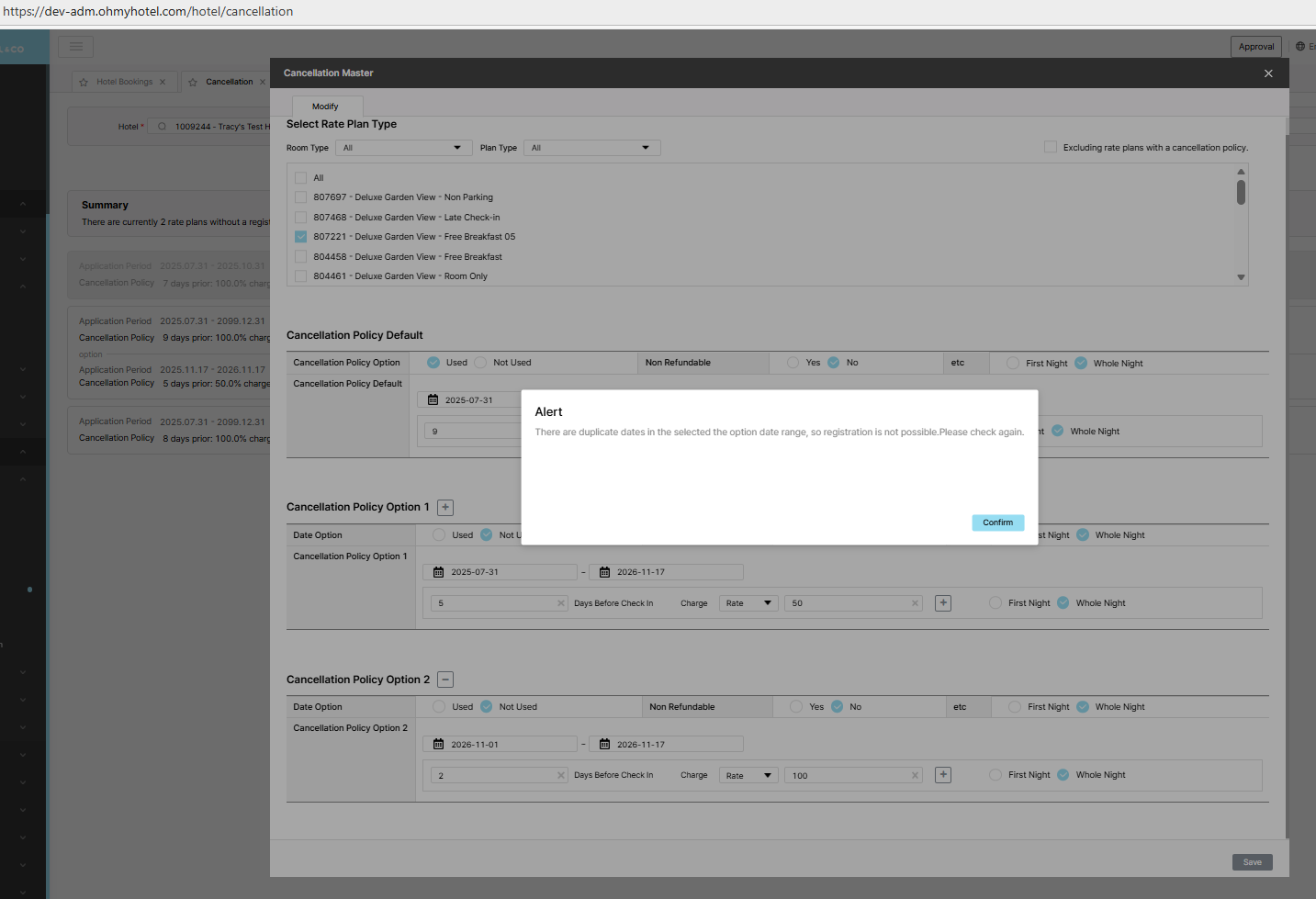The height and width of the screenshot is (899, 1316).
Task: Close the Hotel Bookings tab
Action: pyautogui.click(x=163, y=82)
